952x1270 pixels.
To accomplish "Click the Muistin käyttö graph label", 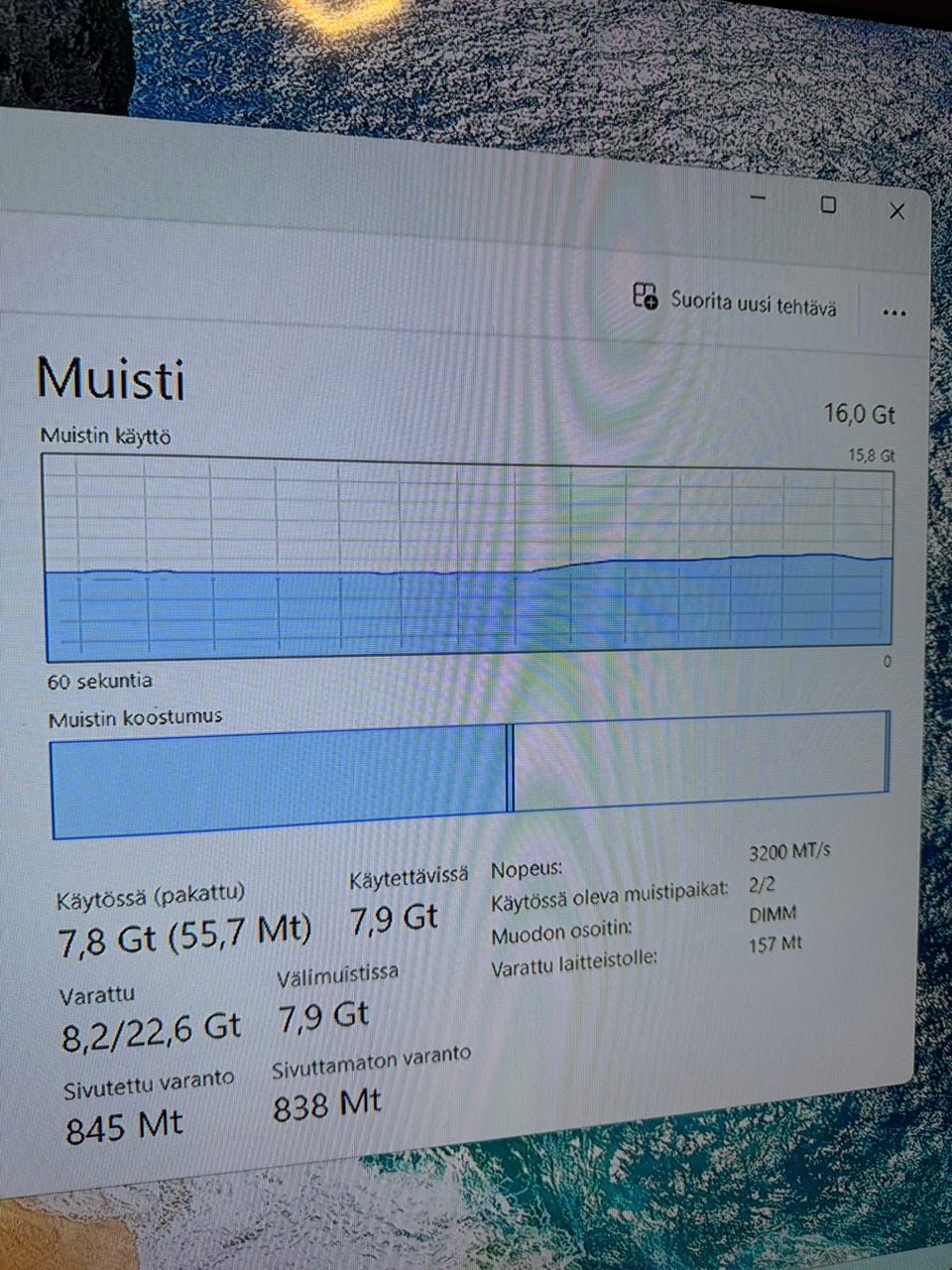I will pyautogui.click(x=105, y=436).
